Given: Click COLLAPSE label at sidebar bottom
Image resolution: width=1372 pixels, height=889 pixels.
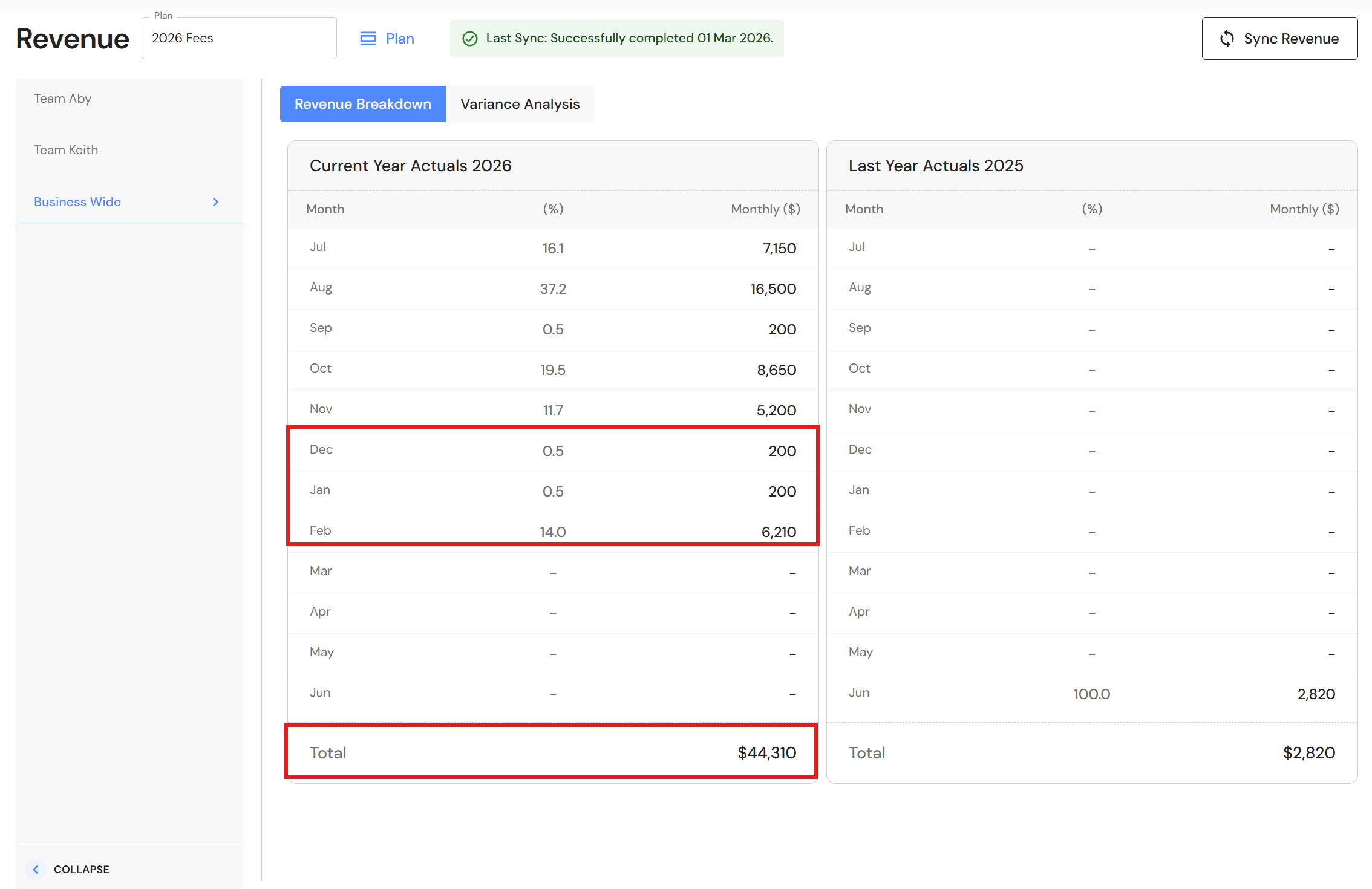Looking at the screenshot, I should (x=81, y=869).
